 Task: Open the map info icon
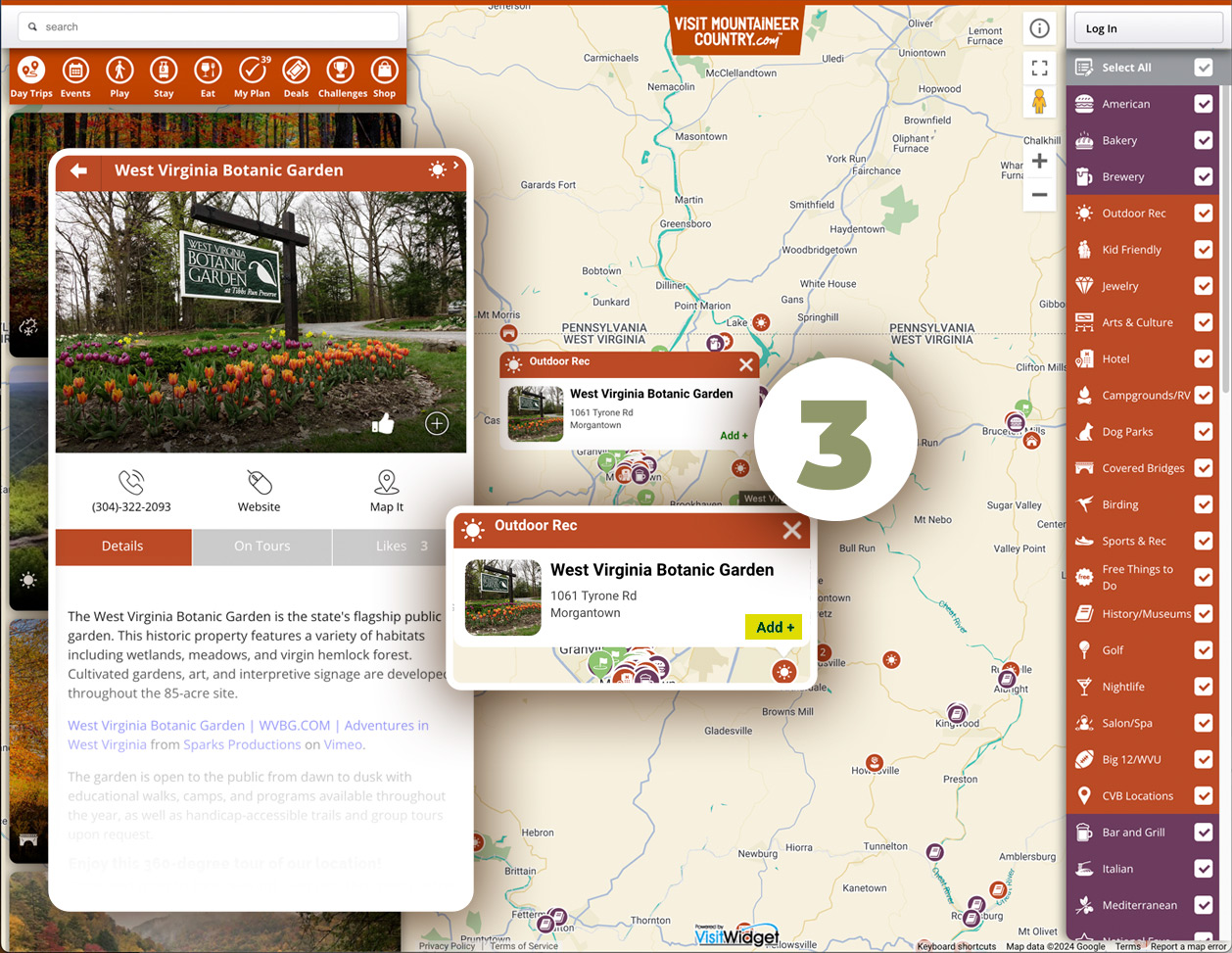(x=1039, y=28)
